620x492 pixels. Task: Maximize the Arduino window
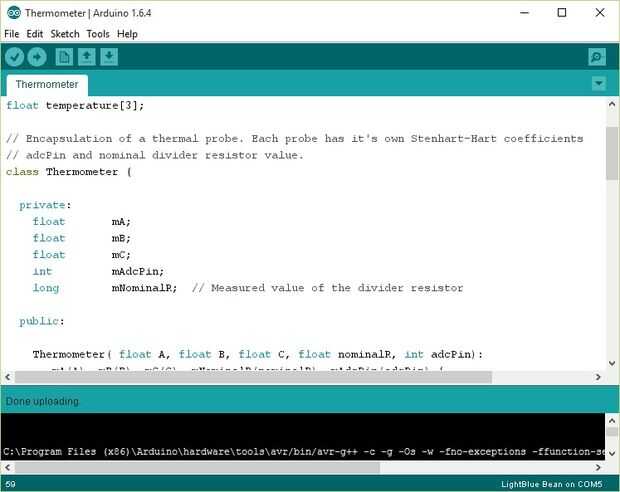(562, 13)
